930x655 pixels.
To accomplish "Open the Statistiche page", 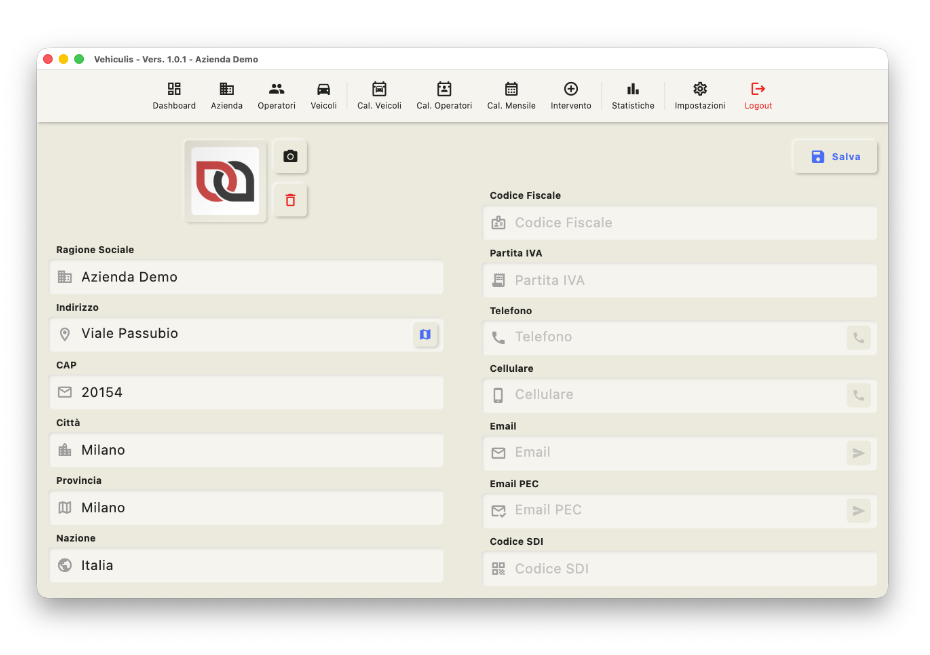I will [633, 96].
